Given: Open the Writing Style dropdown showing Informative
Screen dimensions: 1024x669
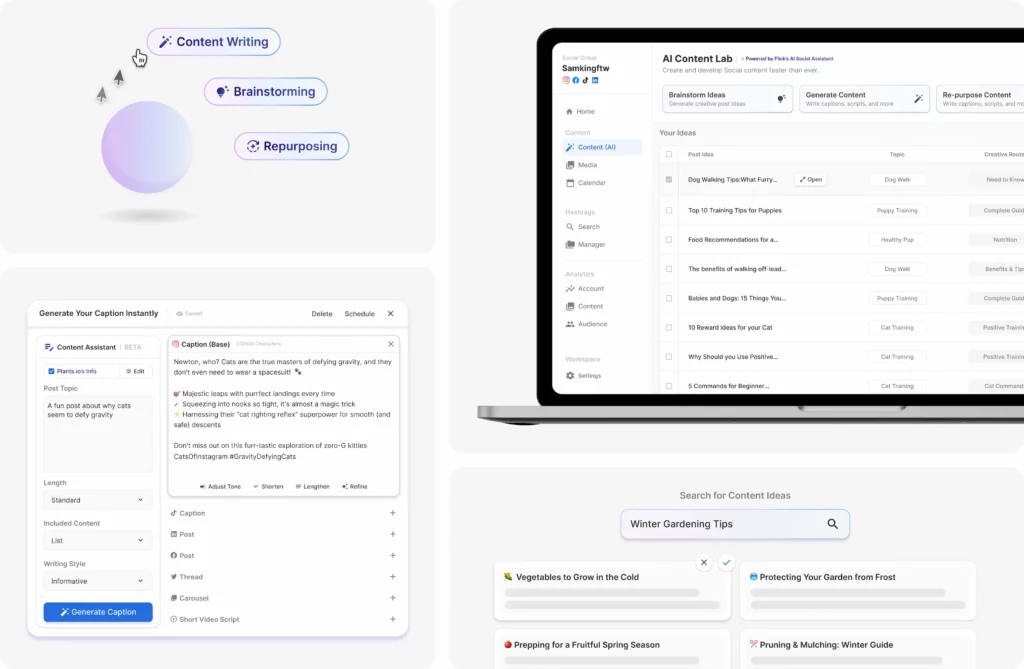Looking at the screenshot, I should coord(97,581).
